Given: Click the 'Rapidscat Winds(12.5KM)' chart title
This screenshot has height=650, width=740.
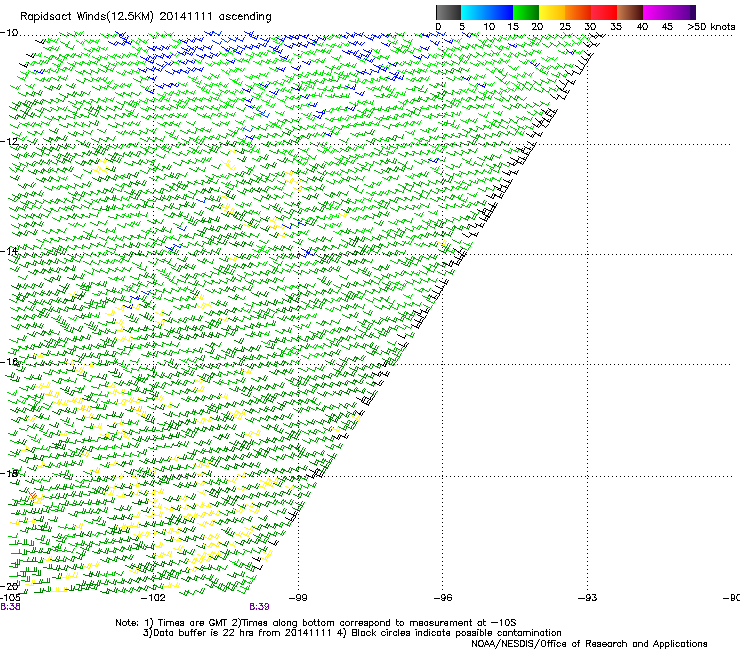Looking at the screenshot, I should pyautogui.click(x=87, y=17).
